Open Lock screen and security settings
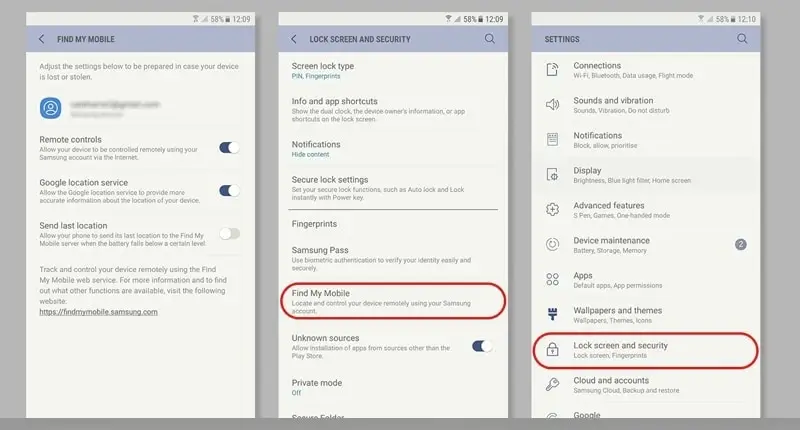Screen dimensions: 800x430 [645, 350]
